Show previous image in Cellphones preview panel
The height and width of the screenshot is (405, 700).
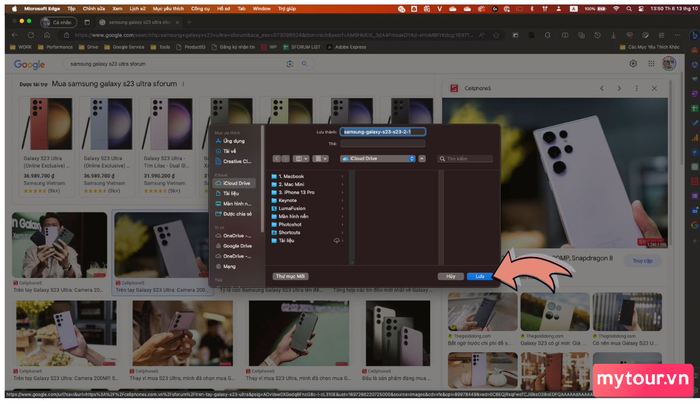point(602,88)
